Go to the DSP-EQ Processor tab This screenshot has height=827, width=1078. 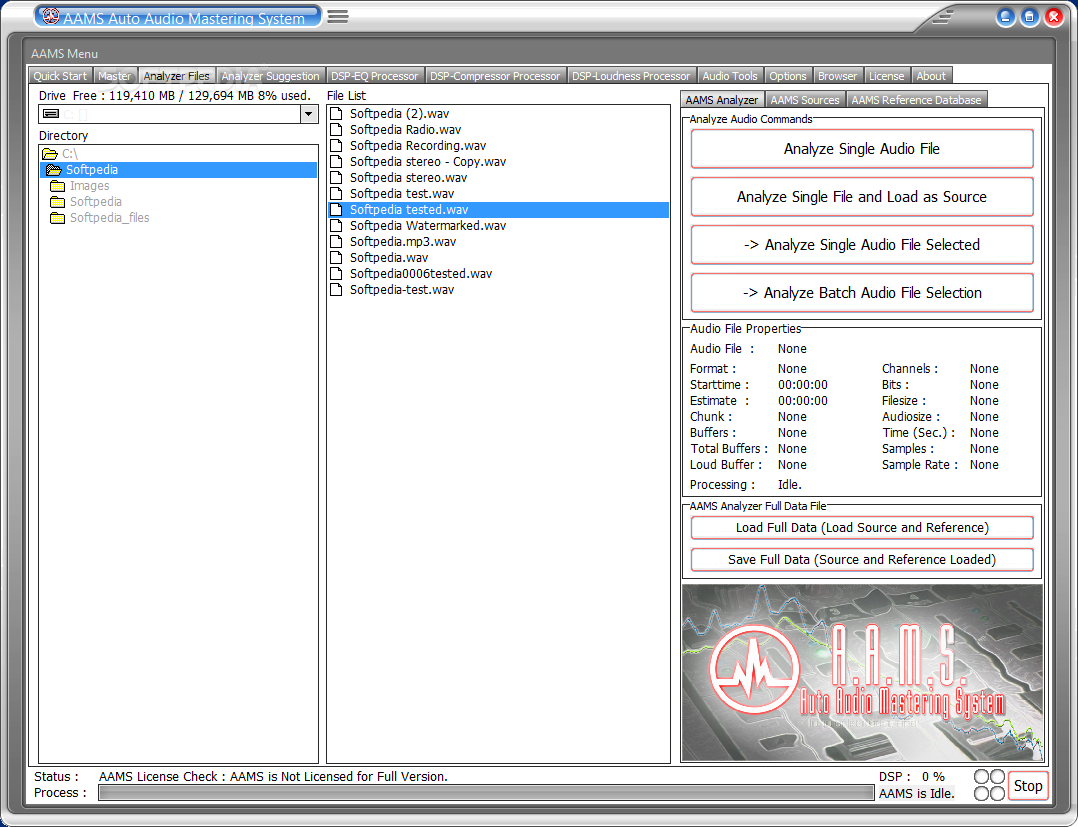(375, 76)
